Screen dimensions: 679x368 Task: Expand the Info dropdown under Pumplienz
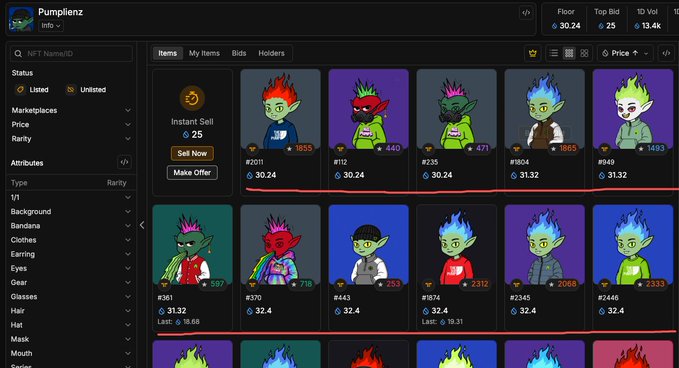pyautogui.click(x=51, y=26)
